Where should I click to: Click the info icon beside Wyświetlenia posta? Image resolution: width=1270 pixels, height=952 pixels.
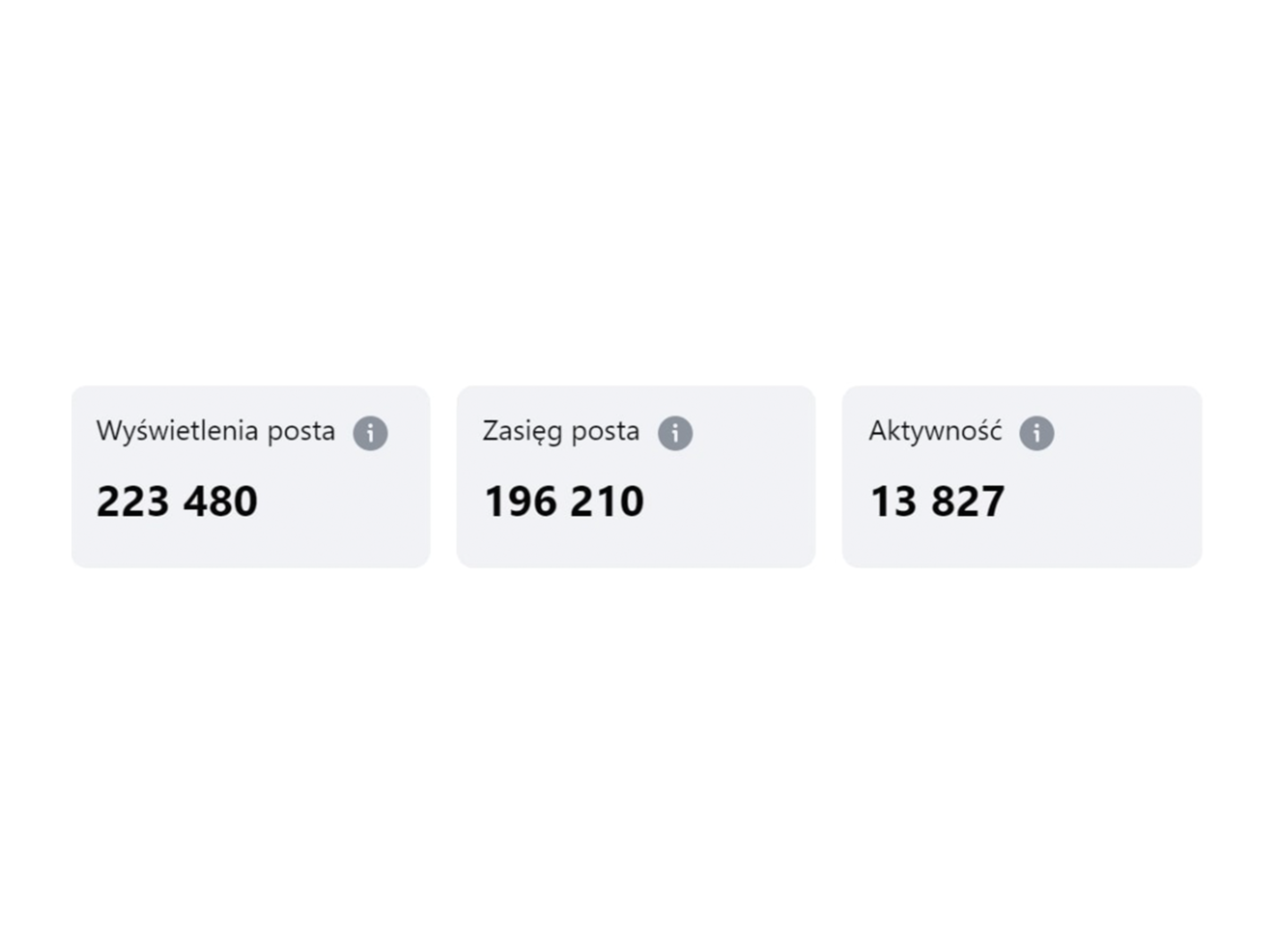(x=370, y=433)
